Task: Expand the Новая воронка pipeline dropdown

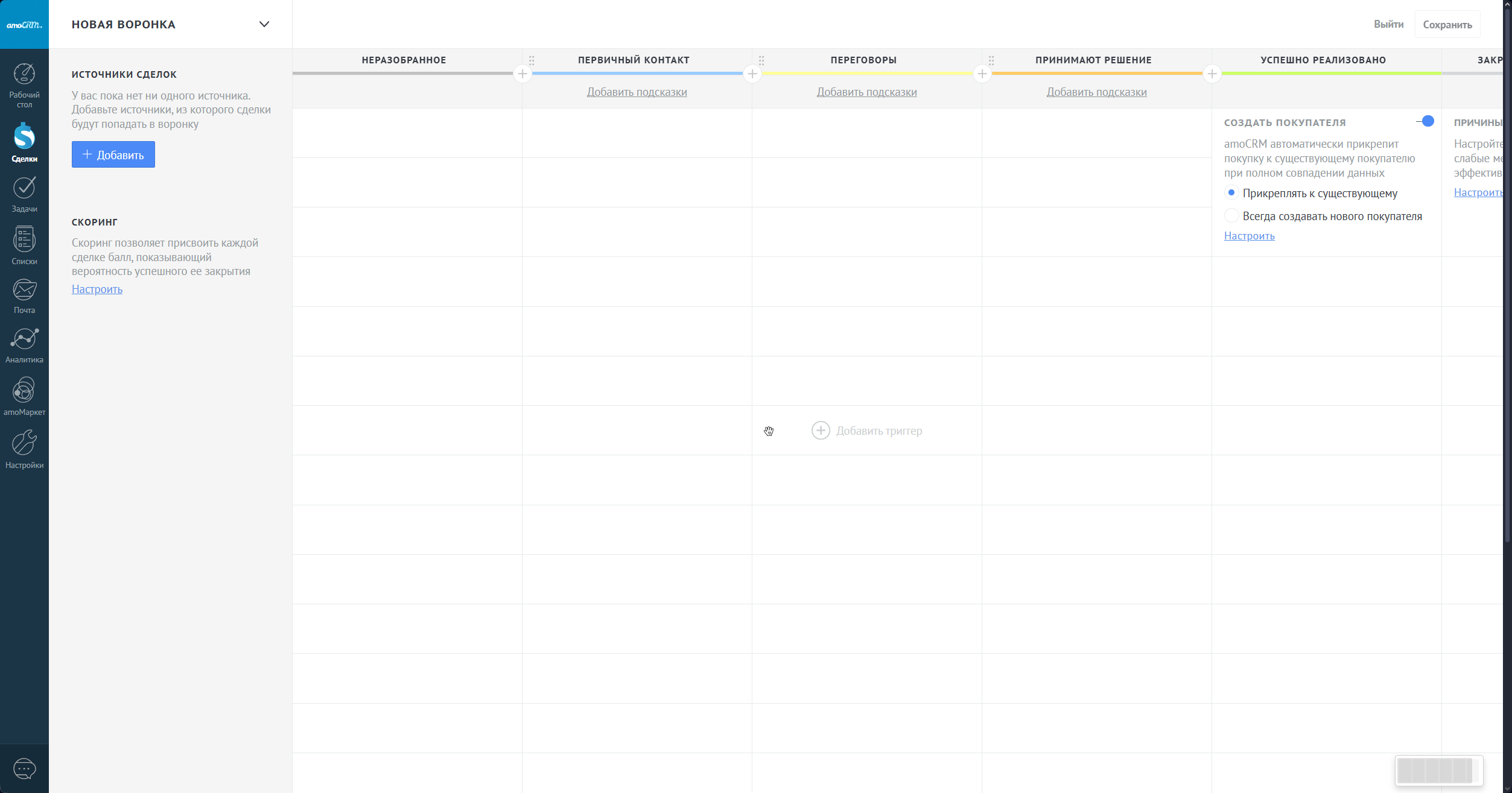Action: click(x=264, y=25)
